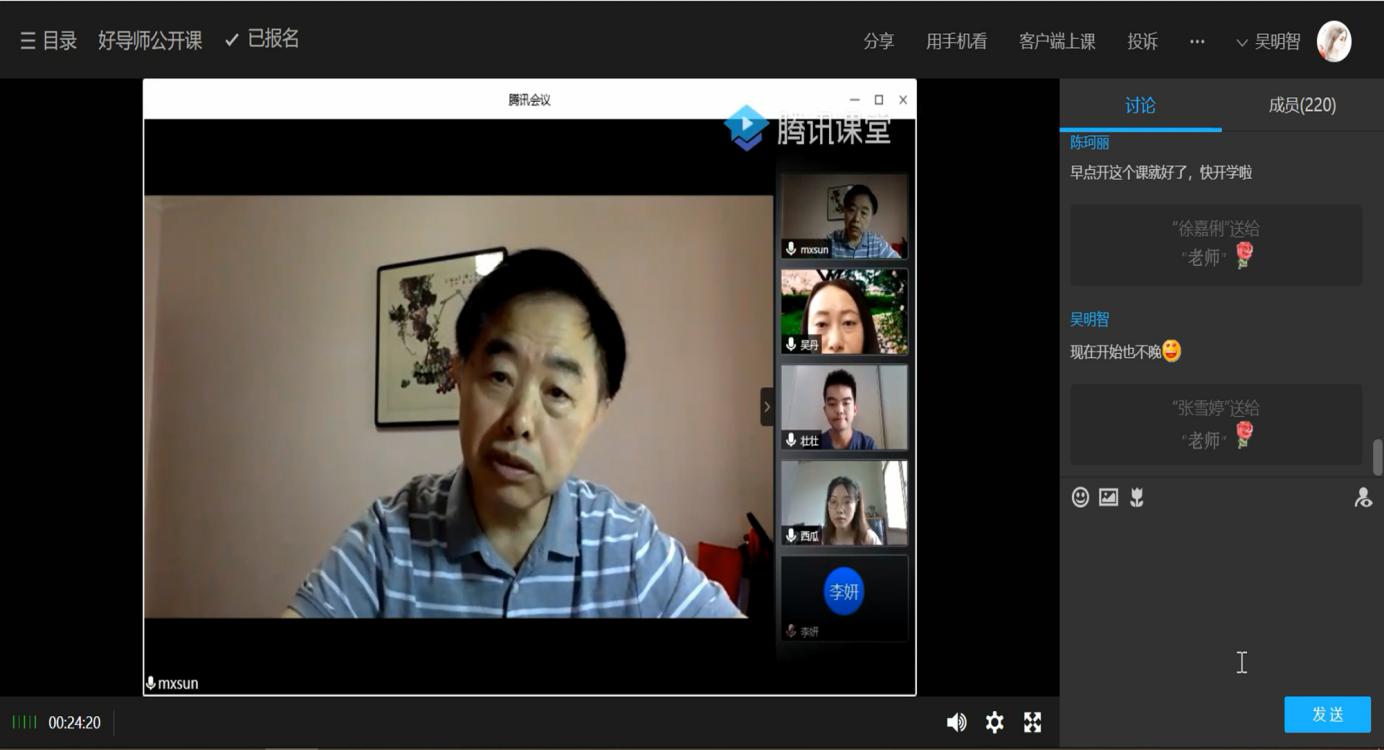Click the user avatar at top right
This screenshot has height=750, width=1384.
pyautogui.click(x=1334, y=41)
